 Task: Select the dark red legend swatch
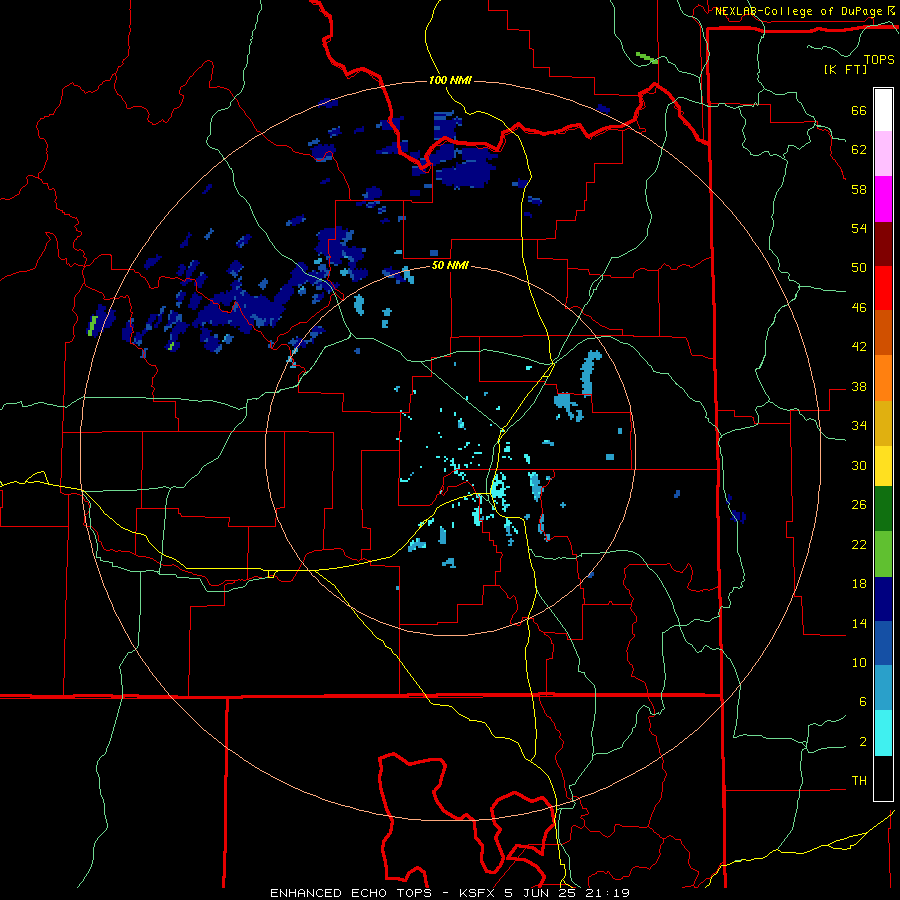coord(883,243)
